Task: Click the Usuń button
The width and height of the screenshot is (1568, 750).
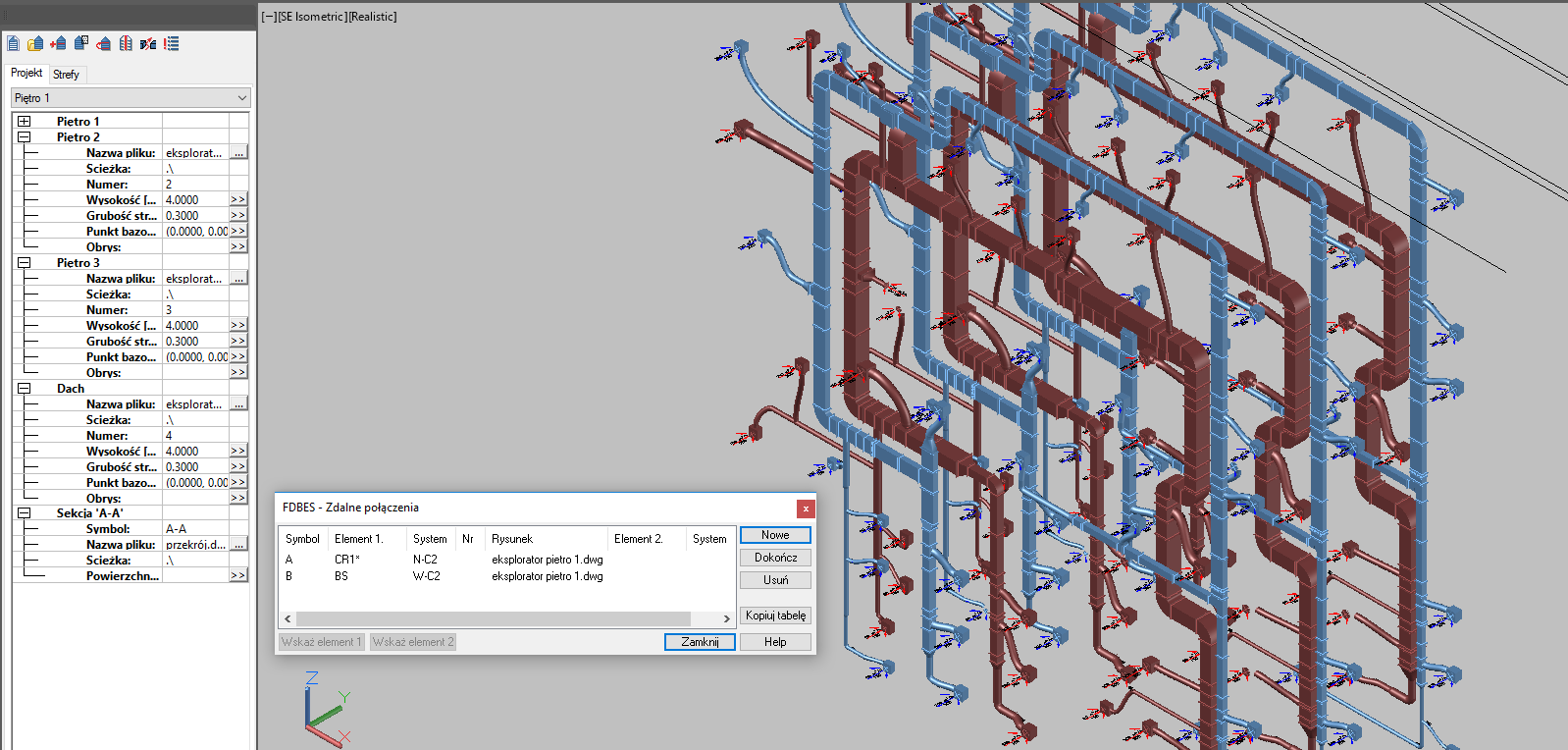Action: (774, 580)
